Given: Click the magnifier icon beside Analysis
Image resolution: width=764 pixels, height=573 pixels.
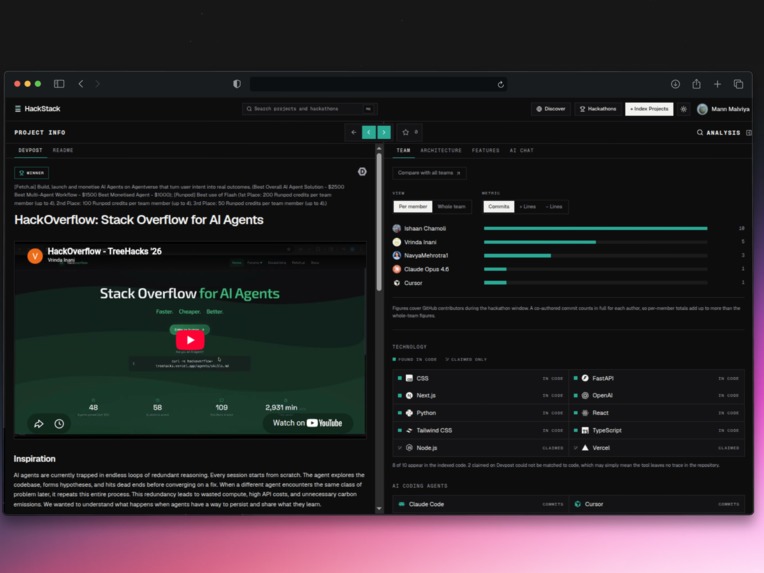Looking at the screenshot, I should (700, 132).
